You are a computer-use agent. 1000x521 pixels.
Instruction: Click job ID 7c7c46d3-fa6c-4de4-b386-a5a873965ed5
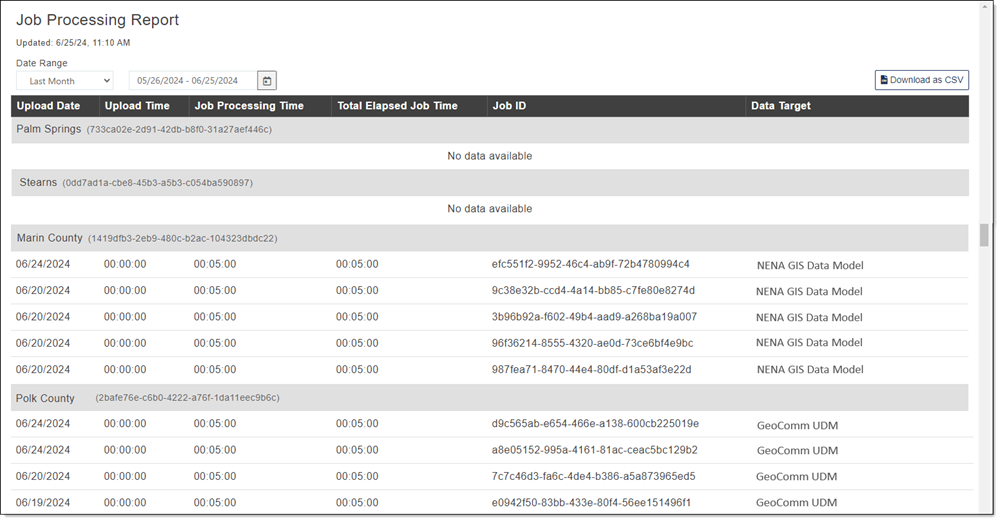tap(593, 476)
